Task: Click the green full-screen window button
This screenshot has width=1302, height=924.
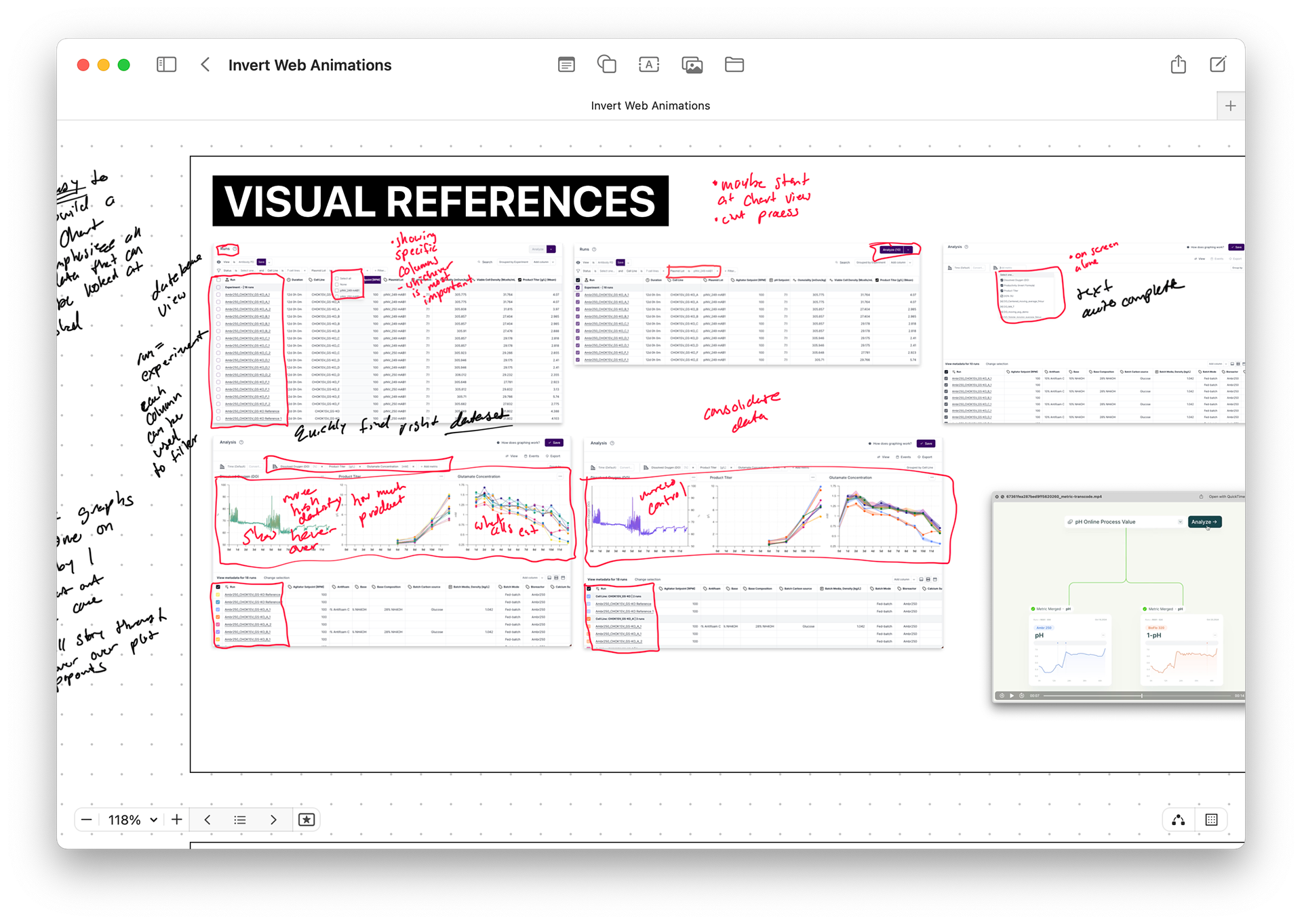Action: pyautogui.click(x=124, y=65)
